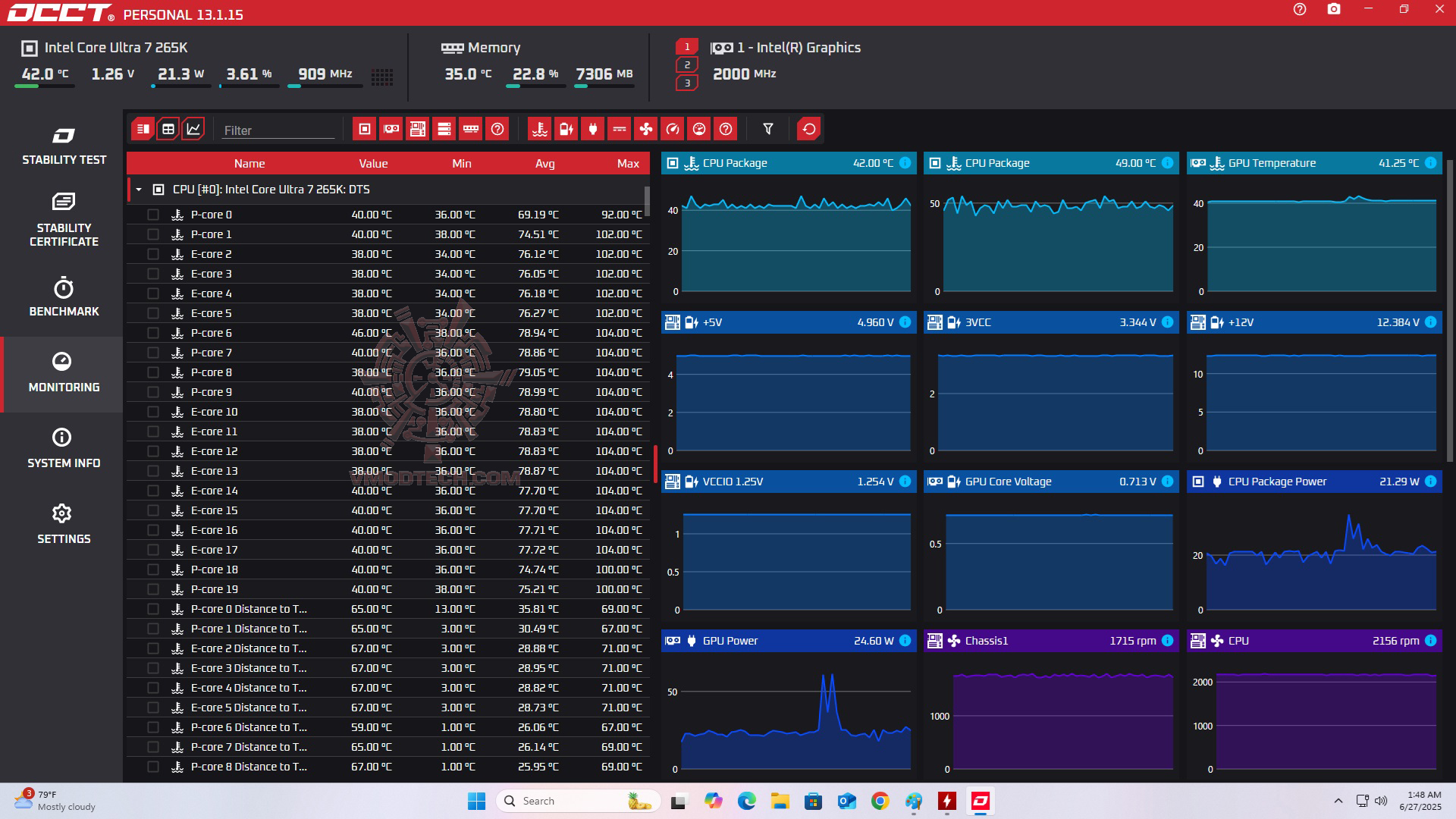Collapse the CPU [#0] DTS sensor group
Viewport: 1456px width, 819px height.
(139, 190)
